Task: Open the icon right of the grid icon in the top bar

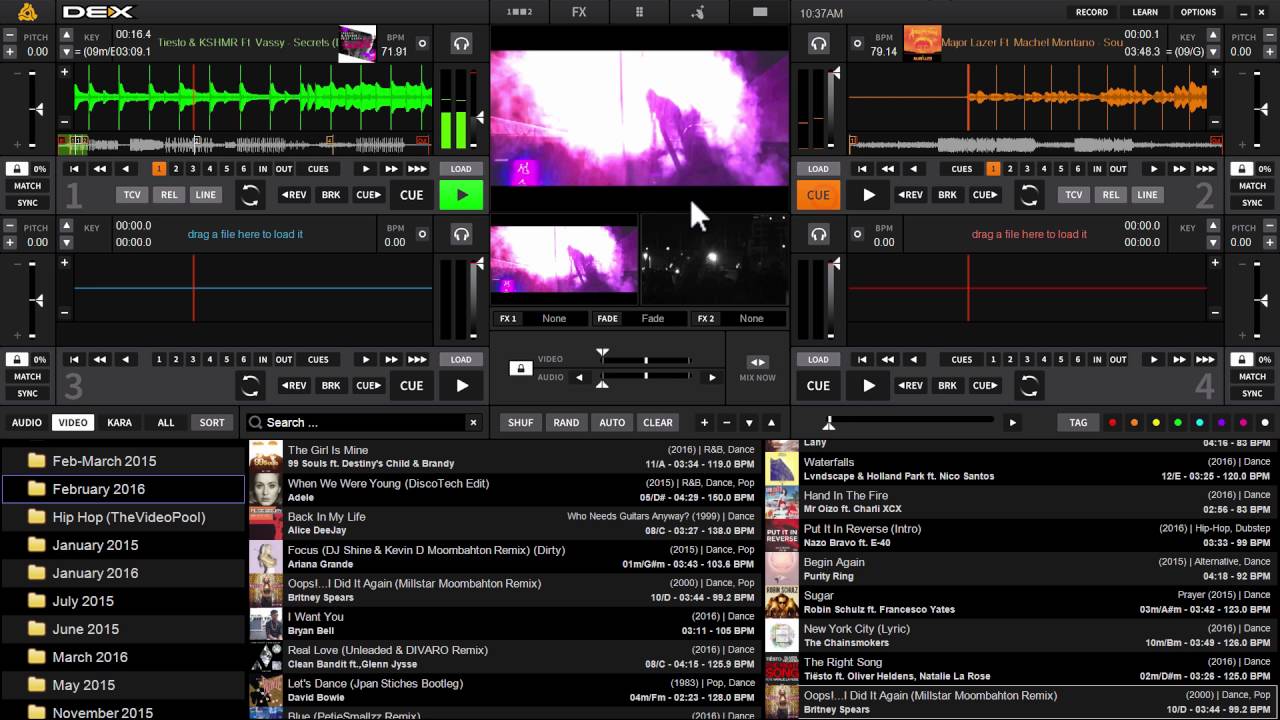Action: [700, 12]
